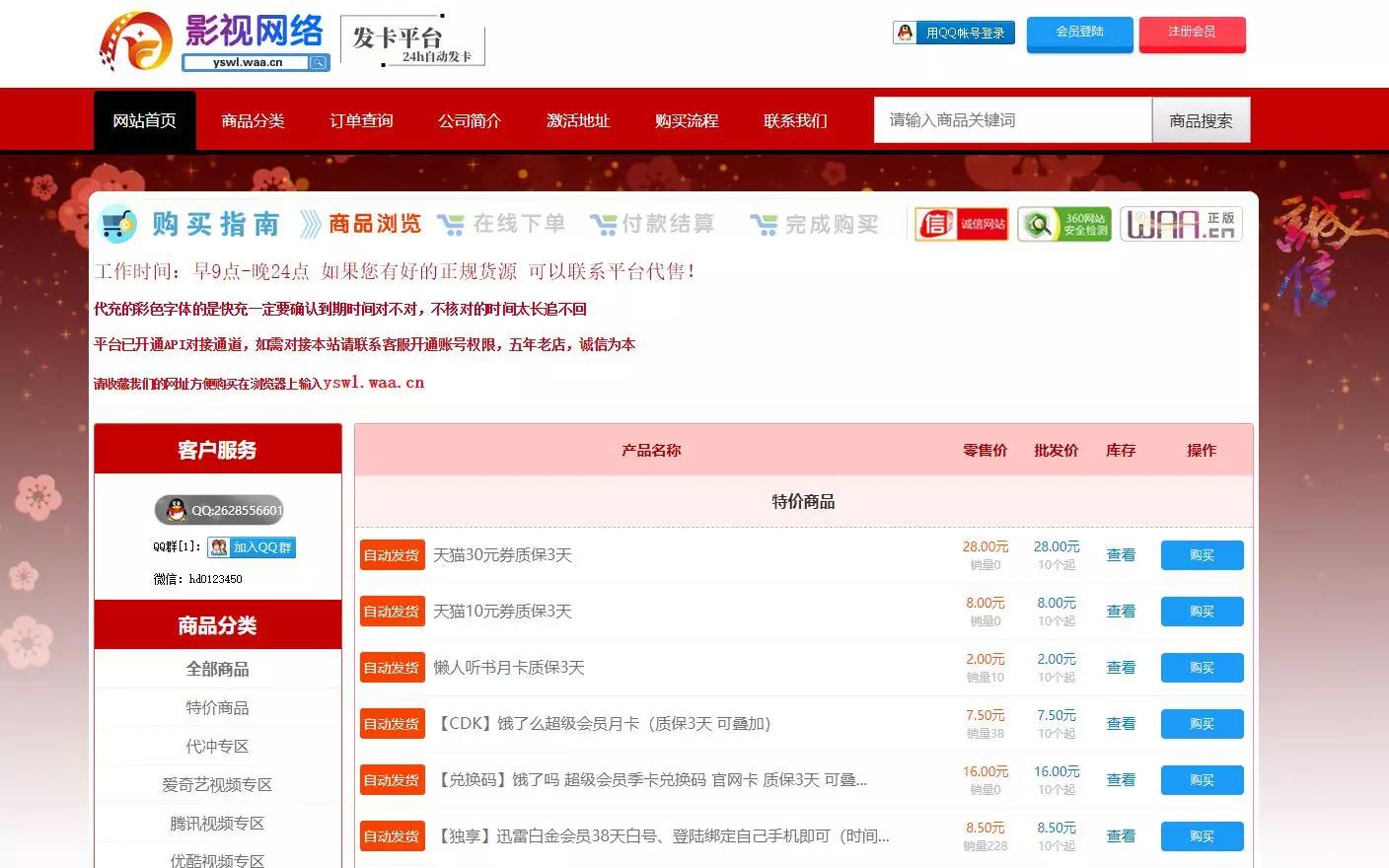1389x868 pixels.
Task: Click the 加入QQ群 button
Action: click(x=252, y=546)
